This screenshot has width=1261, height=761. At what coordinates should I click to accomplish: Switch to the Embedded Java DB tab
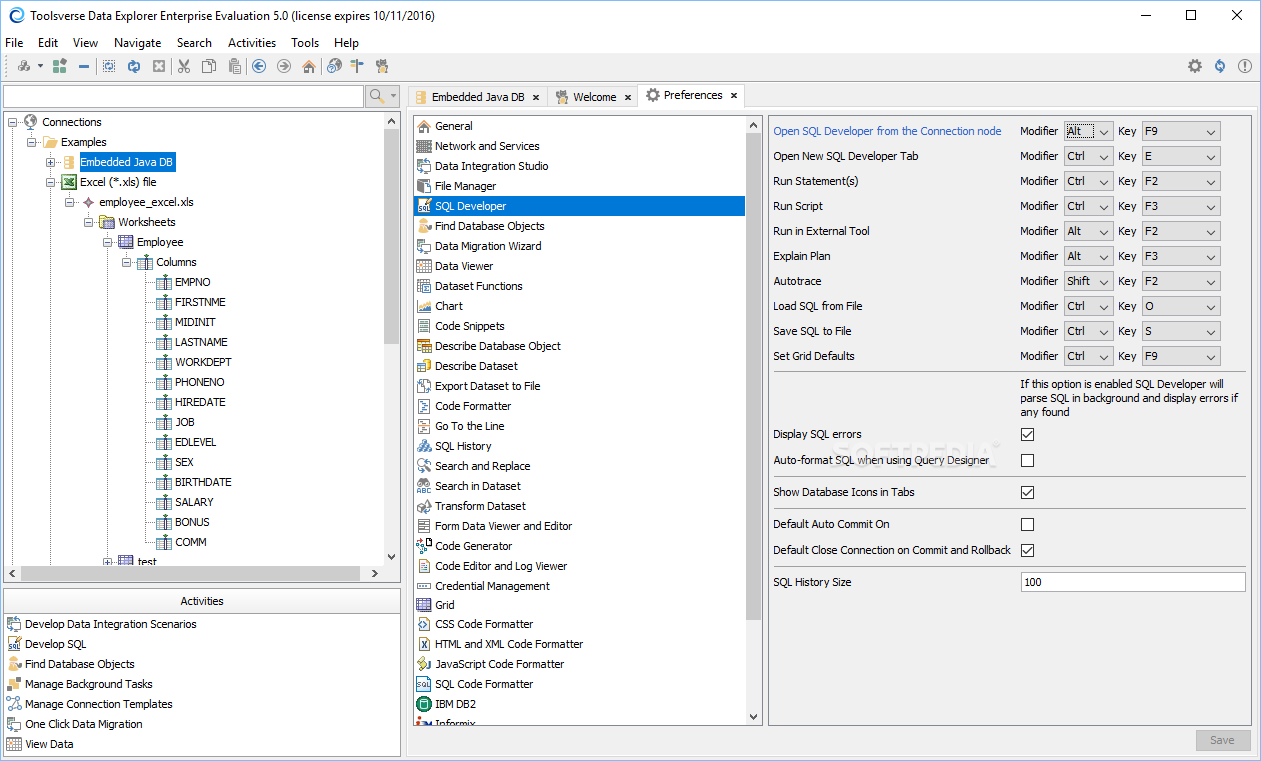click(476, 97)
